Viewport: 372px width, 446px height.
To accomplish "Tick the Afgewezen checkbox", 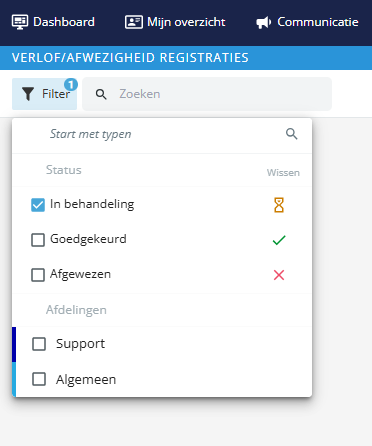I will click(x=38, y=275).
